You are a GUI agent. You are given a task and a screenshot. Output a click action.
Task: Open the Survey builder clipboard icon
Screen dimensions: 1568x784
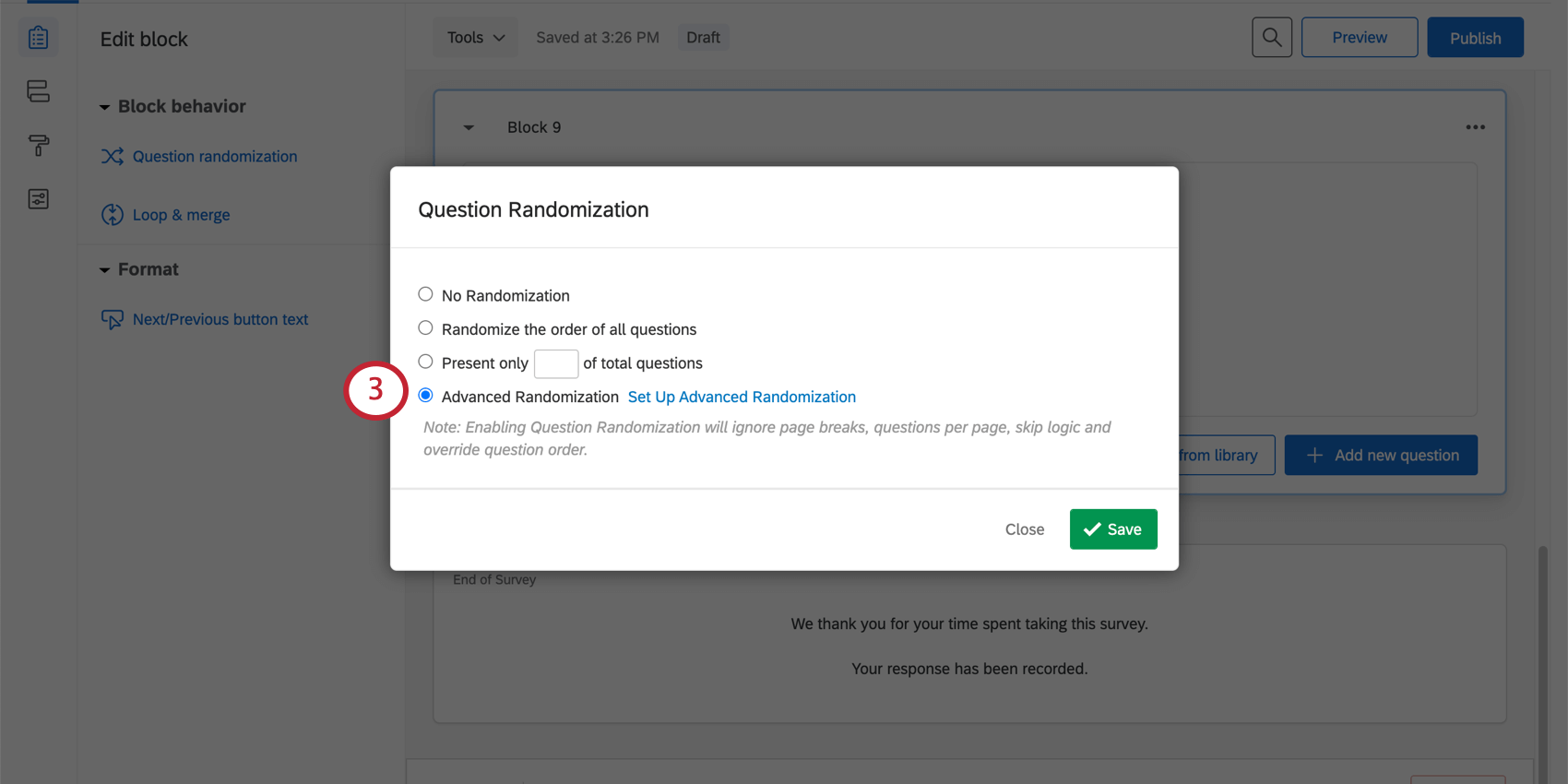pyautogui.click(x=38, y=38)
